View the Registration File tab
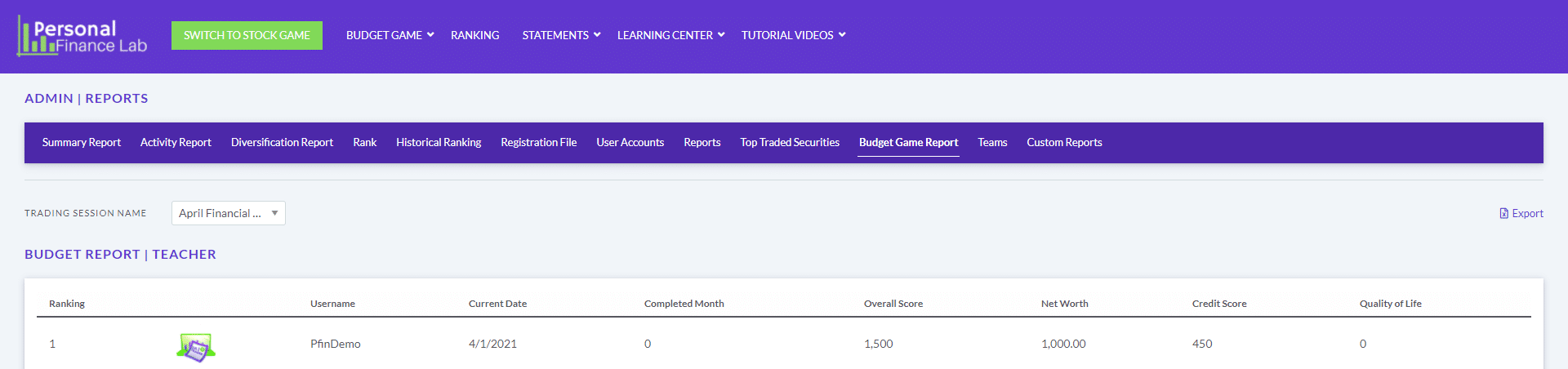Screen dimensions: 1568x369 point(539,142)
